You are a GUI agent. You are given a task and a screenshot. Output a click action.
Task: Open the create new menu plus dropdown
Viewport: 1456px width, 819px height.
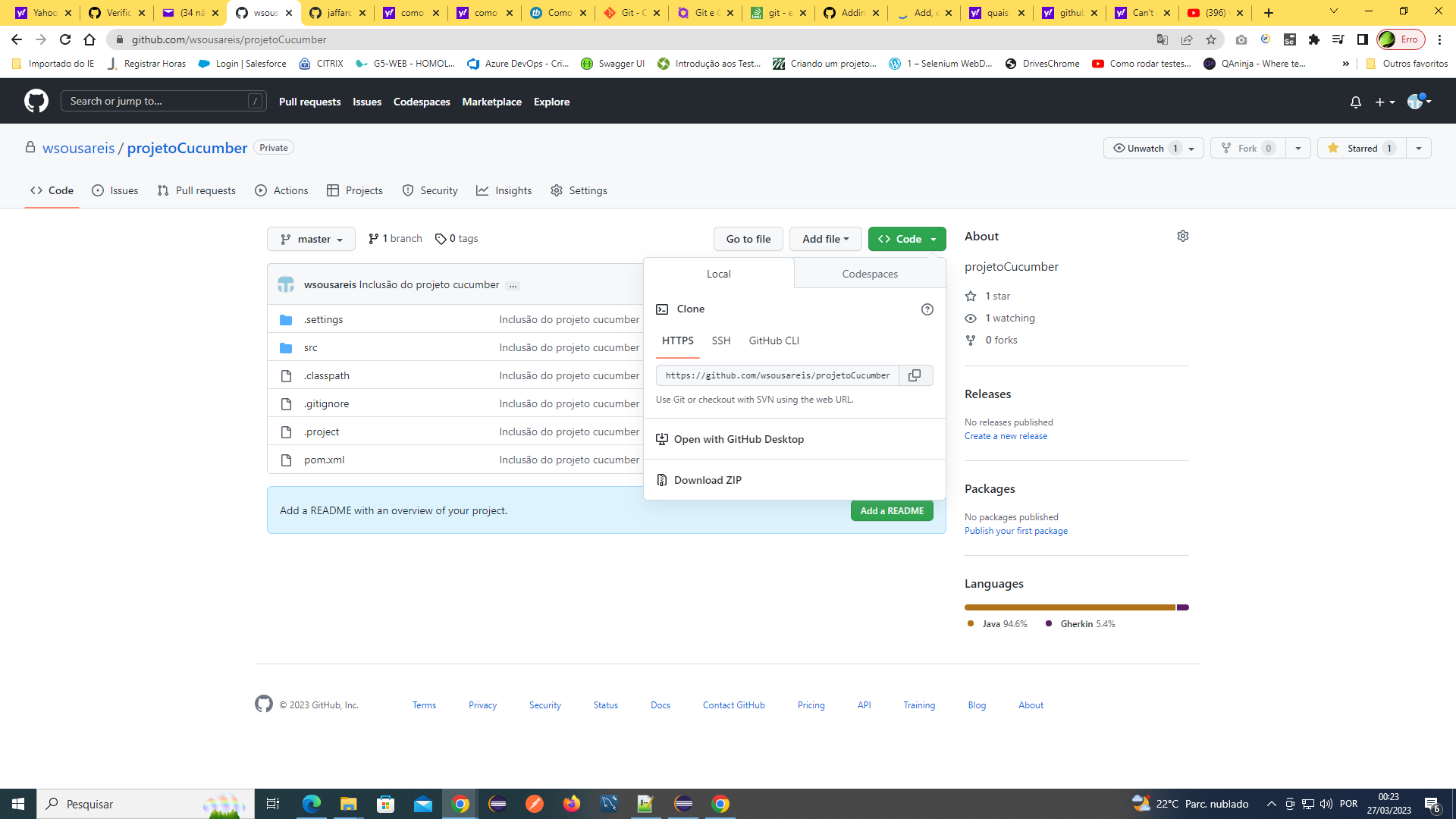point(1383,102)
